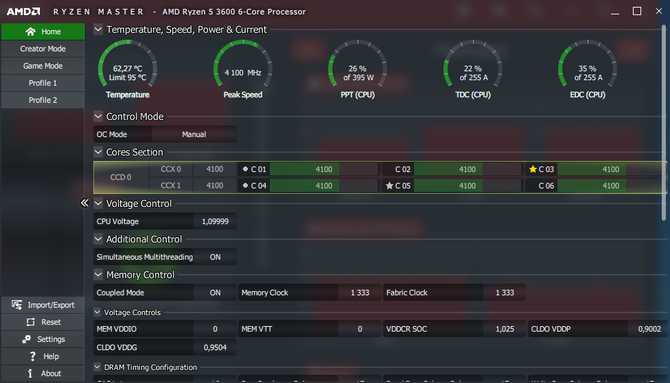The image size is (670, 383).
Task: Minimize the Ryzen Master window
Action: click(615, 13)
